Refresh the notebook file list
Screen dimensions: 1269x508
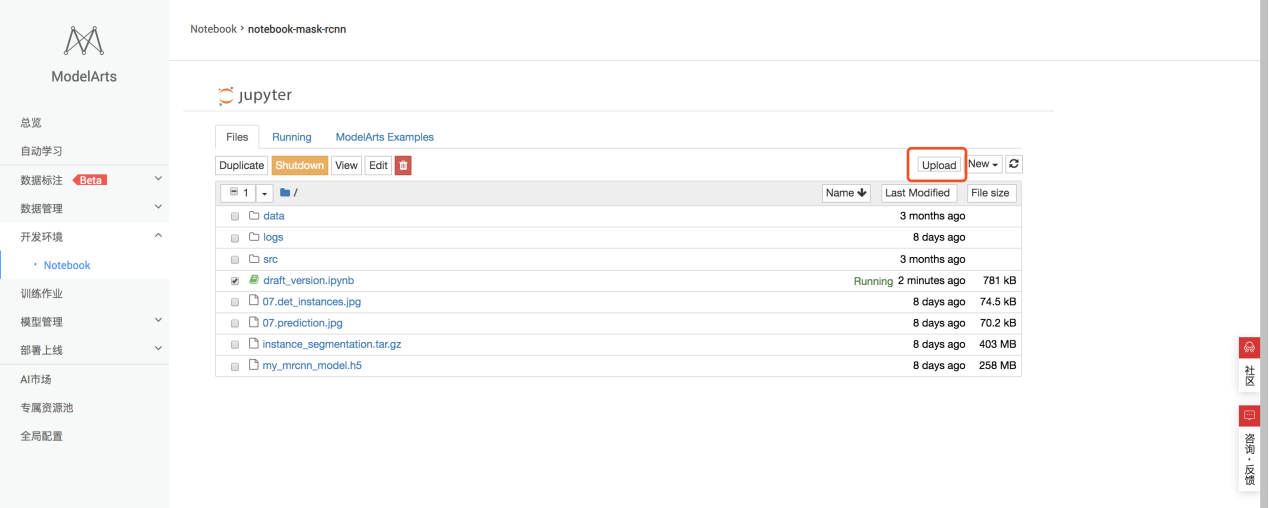coord(1014,164)
